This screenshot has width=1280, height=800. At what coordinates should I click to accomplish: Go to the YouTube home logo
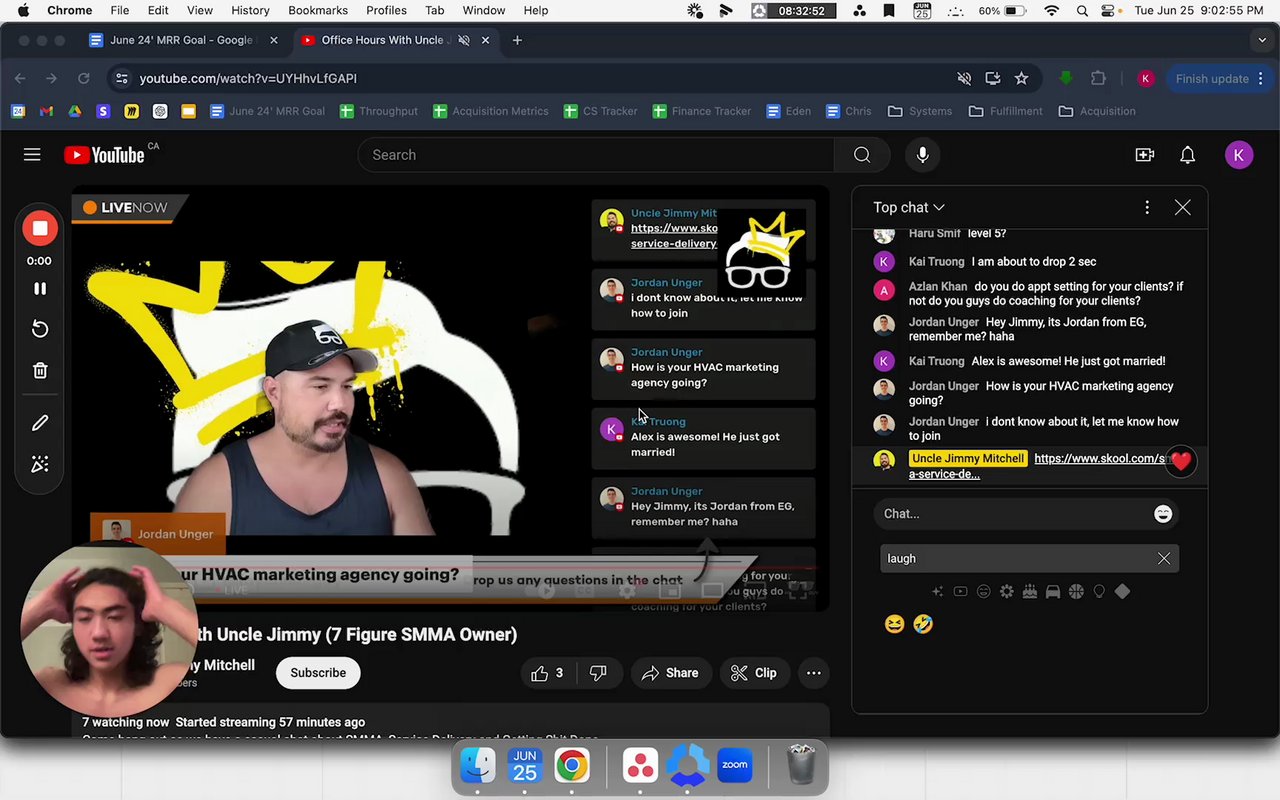pos(105,155)
